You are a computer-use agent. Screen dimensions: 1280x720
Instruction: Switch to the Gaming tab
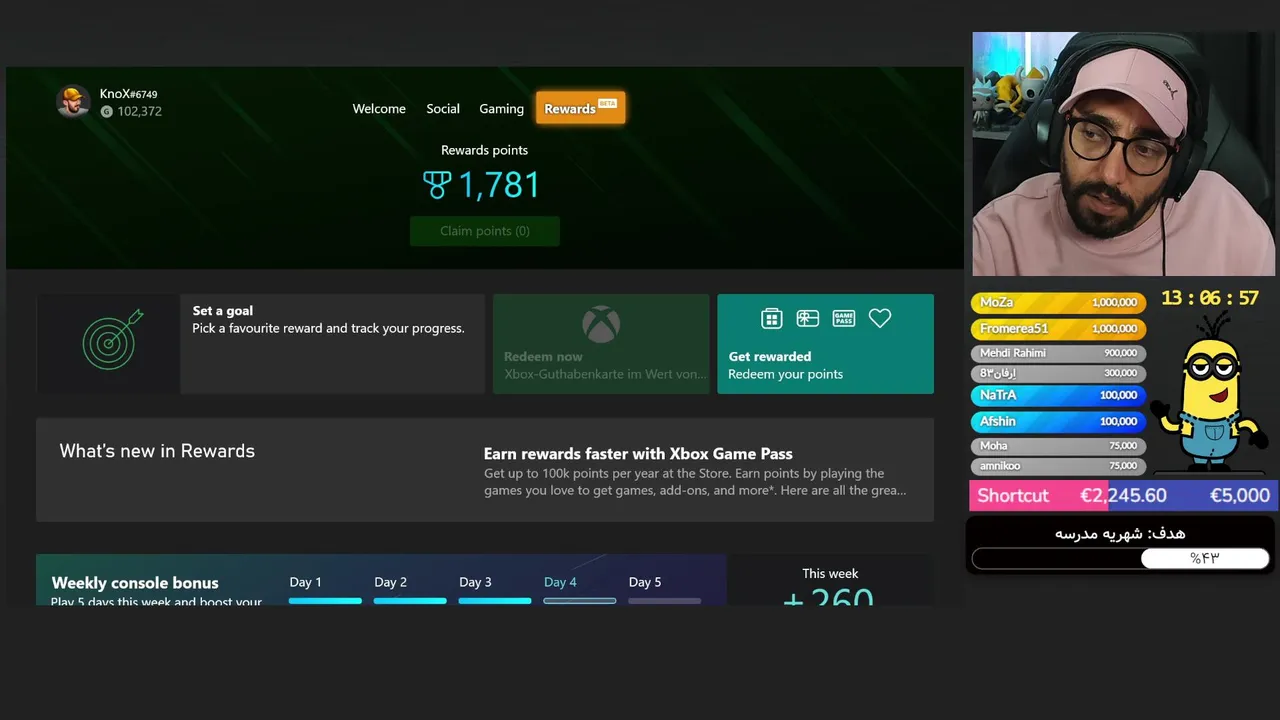pyautogui.click(x=501, y=109)
